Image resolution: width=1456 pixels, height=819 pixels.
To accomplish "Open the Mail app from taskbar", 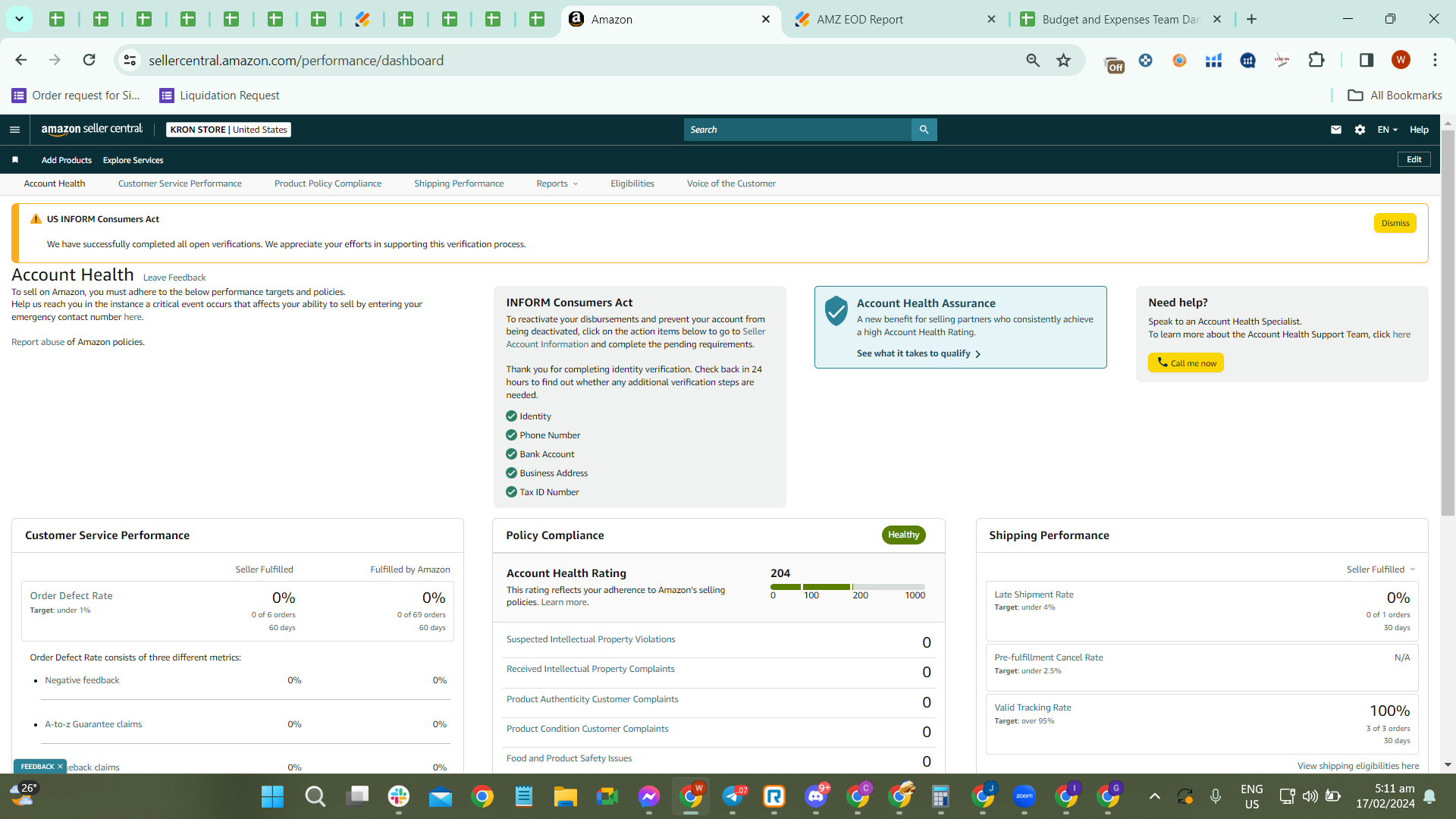I will click(440, 796).
